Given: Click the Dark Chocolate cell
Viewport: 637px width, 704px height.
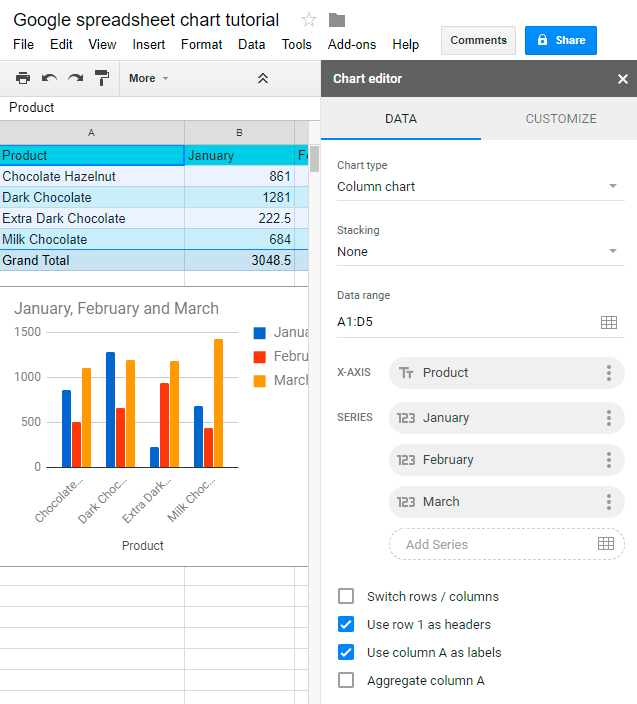Looking at the screenshot, I should (92, 198).
